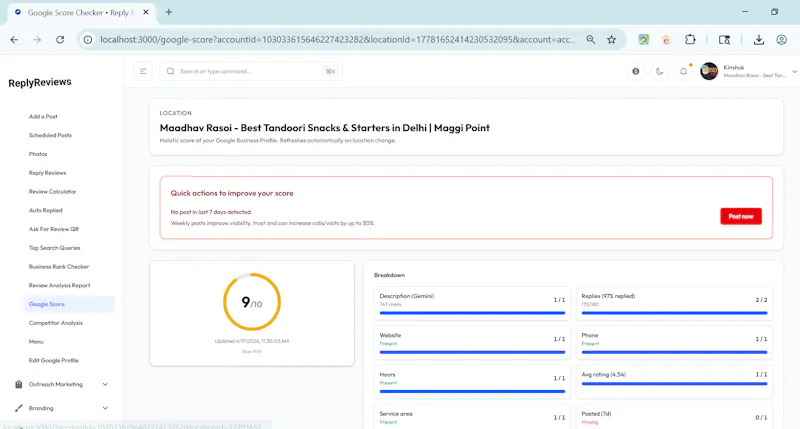Open the extensions puzzle icon

tap(690, 39)
